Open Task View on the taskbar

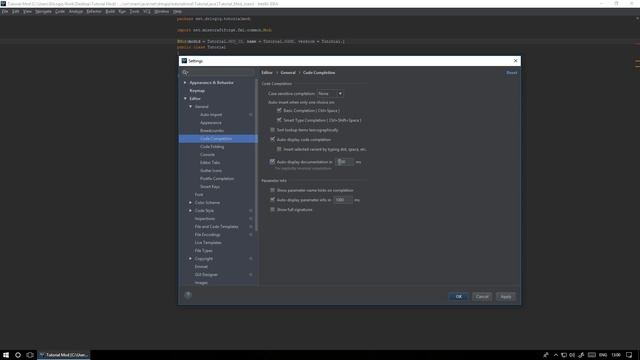click(30, 355)
